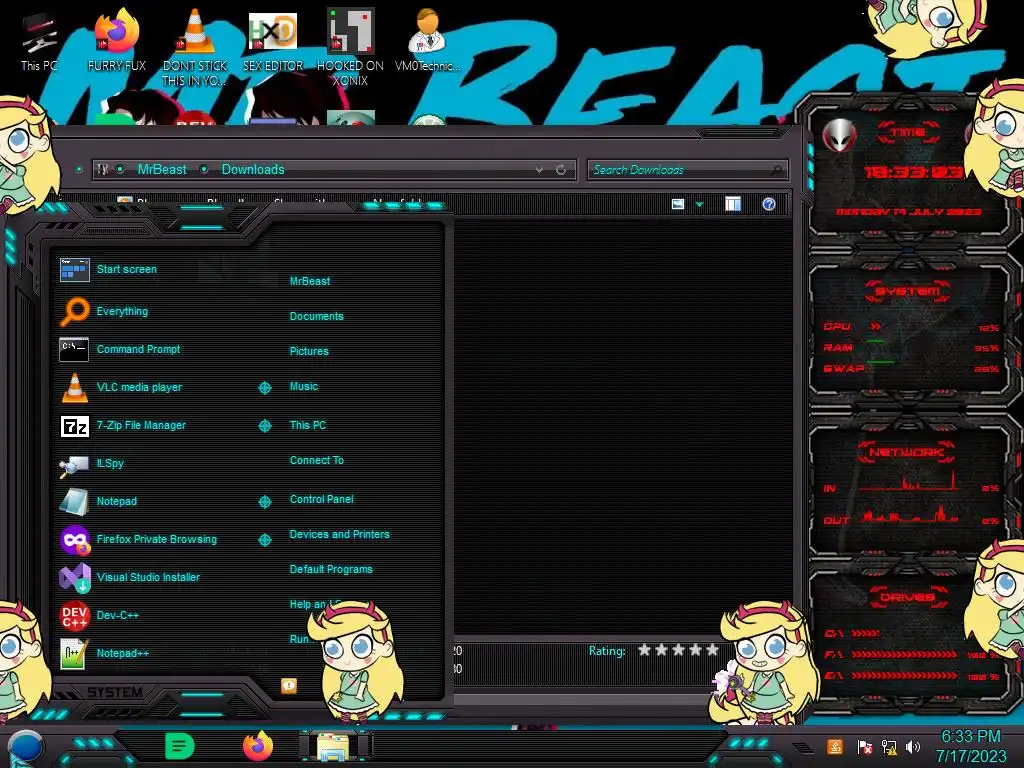Open Java tray icon
1024x768 pixels.
point(835,747)
